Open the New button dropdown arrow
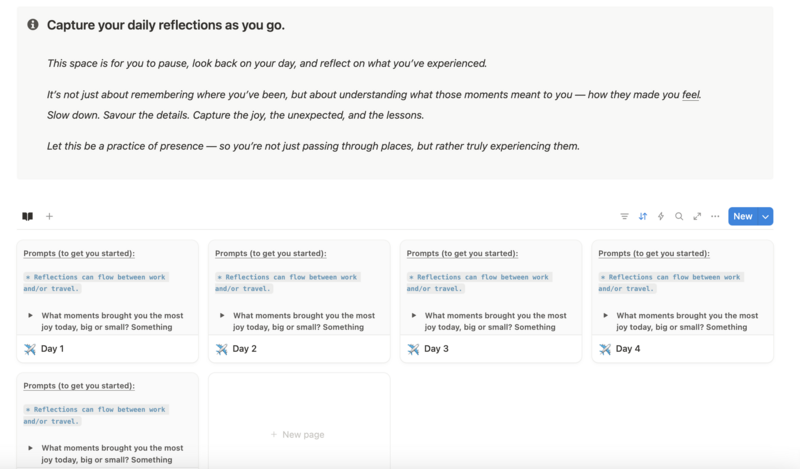This screenshot has height=469, width=800. click(x=765, y=216)
